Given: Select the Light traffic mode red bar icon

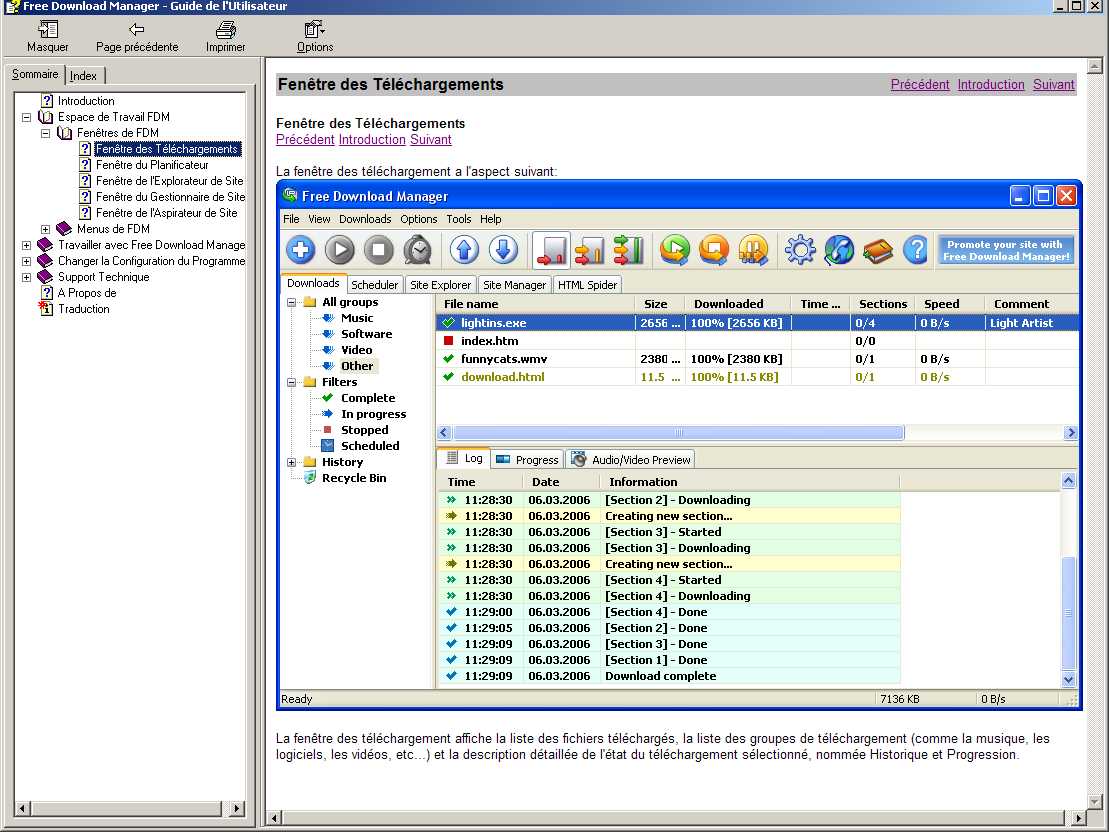Looking at the screenshot, I should coord(552,250).
